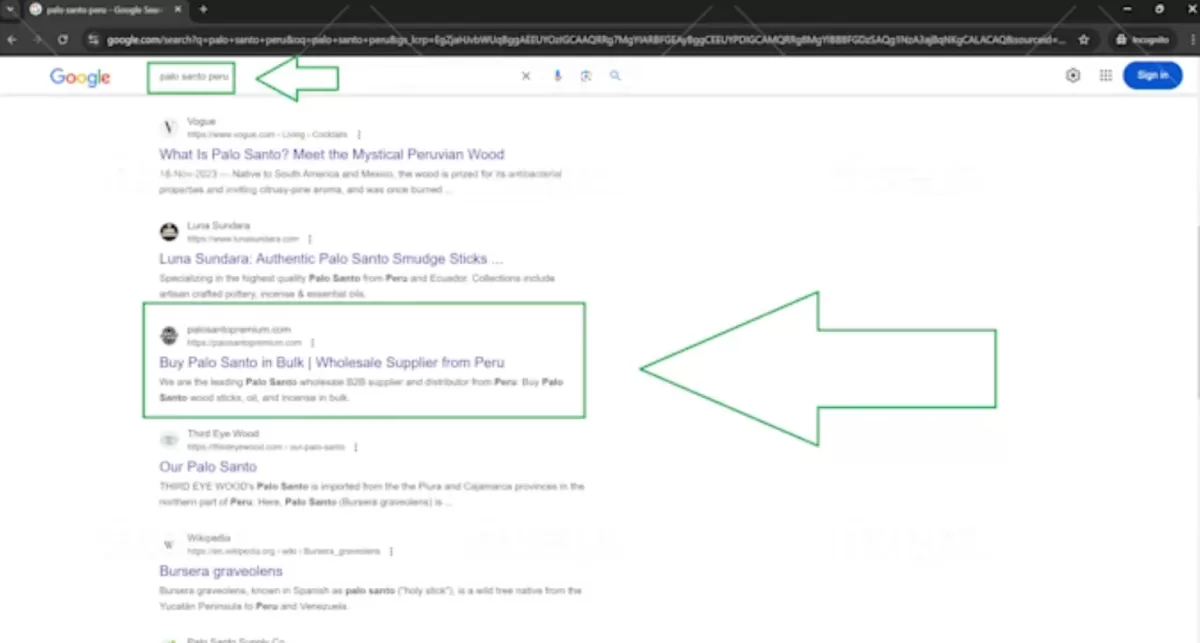1200x643 pixels.
Task: Click the Luna Sundara site name
Action: pyautogui.click(x=218, y=226)
